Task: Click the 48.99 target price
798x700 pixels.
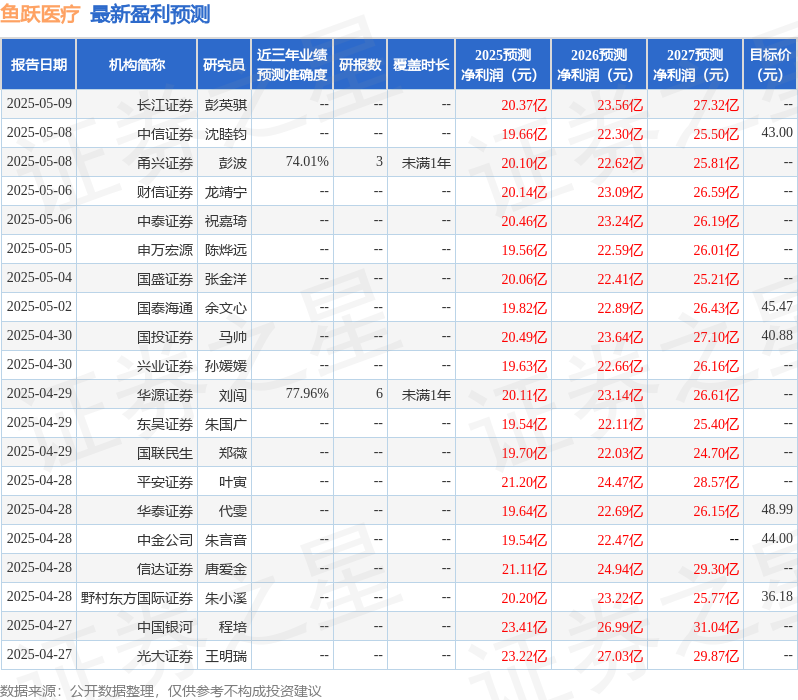Action: pyautogui.click(x=777, y=510)
